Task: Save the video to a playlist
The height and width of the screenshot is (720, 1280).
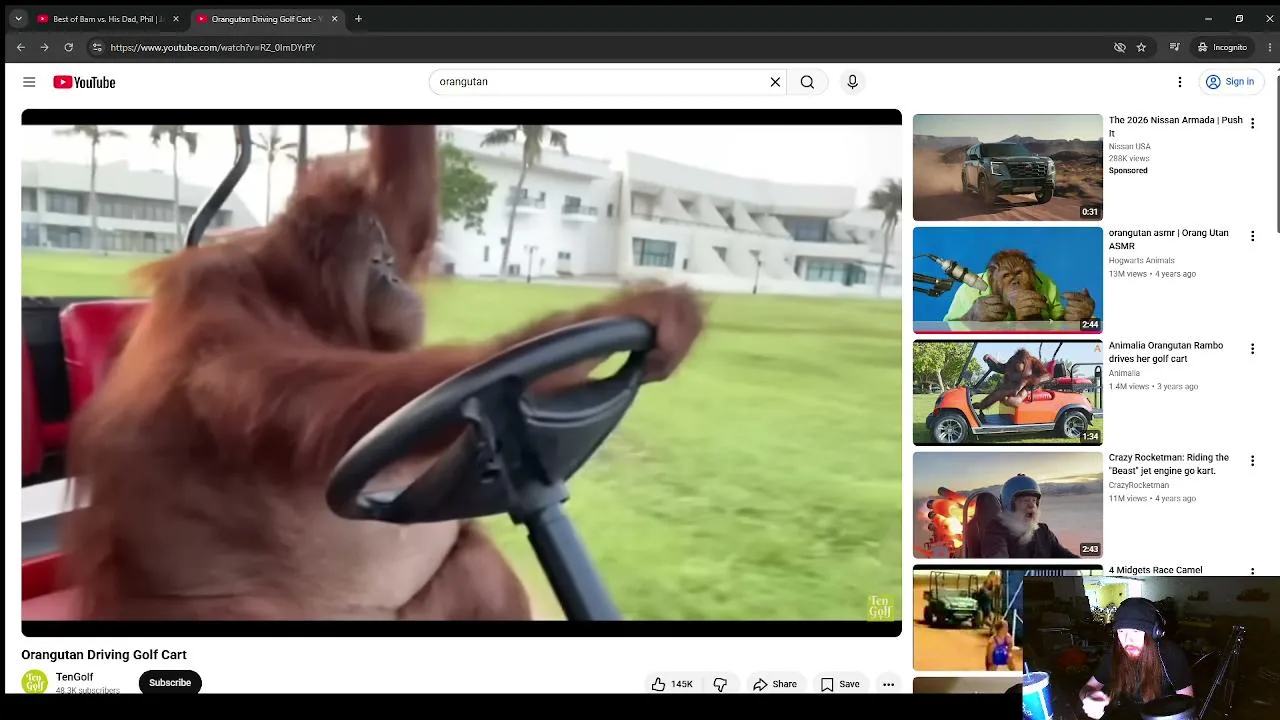Action: (840, 684)
